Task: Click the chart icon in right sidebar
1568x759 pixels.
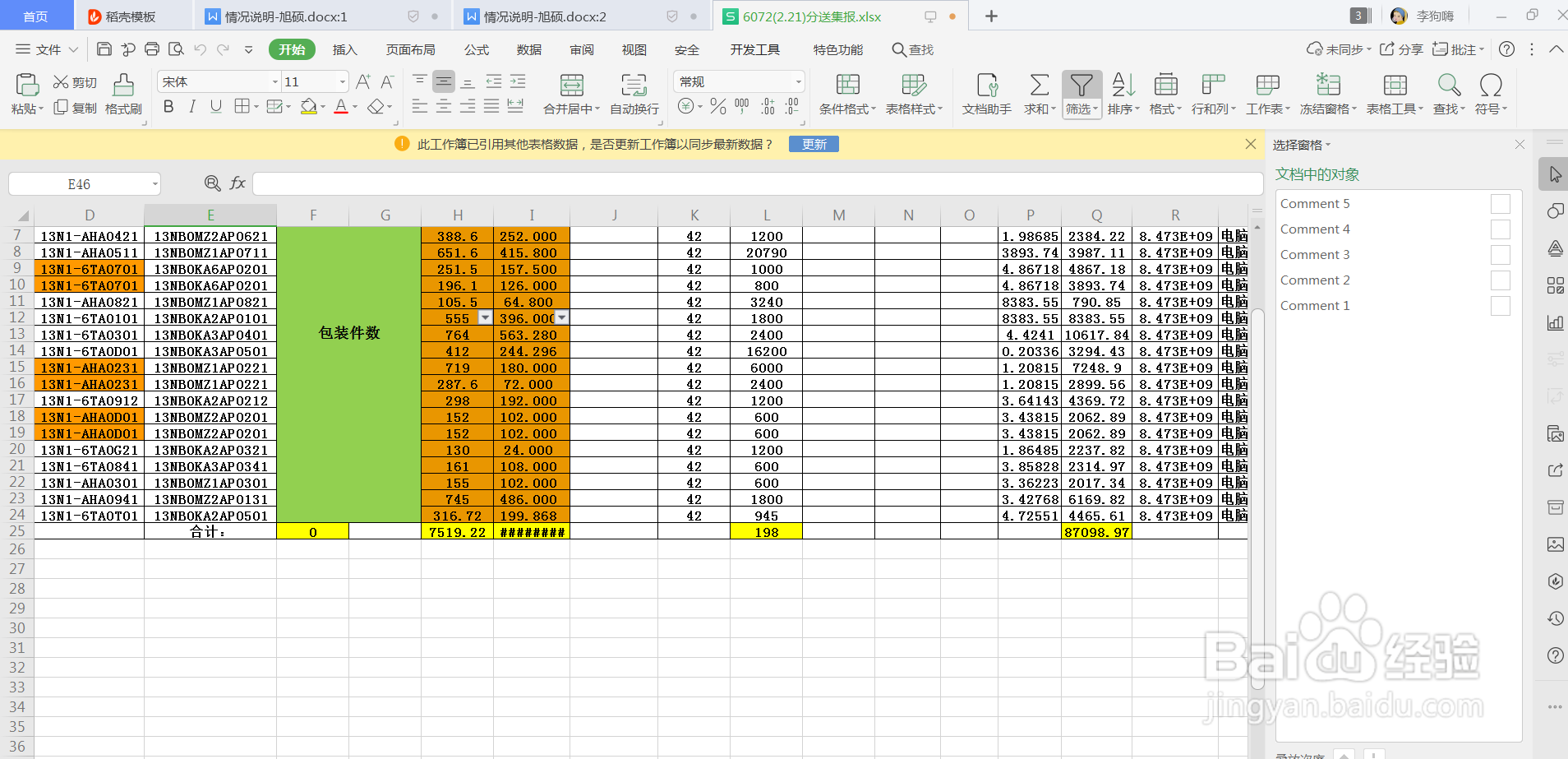Action: [1555, 322]
